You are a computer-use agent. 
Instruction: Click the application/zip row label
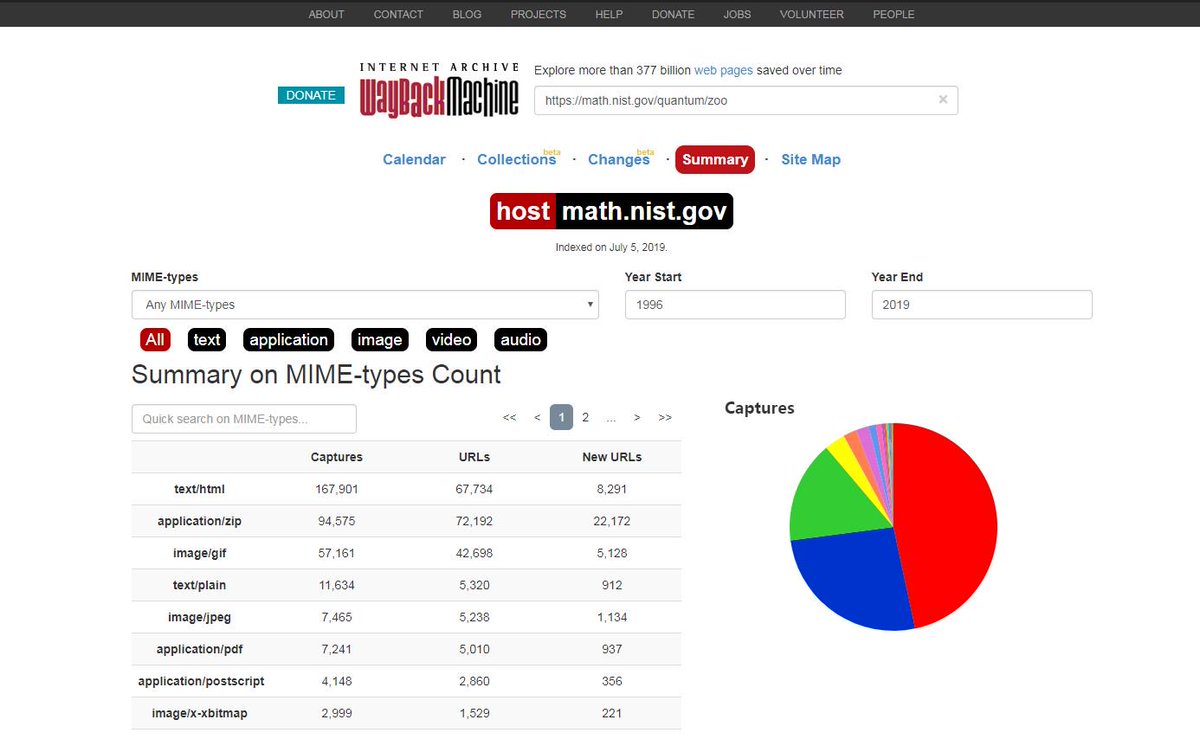click(x=200, y=521)
